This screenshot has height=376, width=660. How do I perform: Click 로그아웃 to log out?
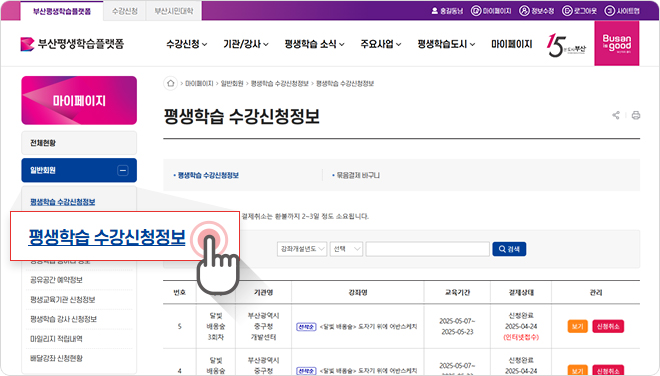click(x=580, y=11)
